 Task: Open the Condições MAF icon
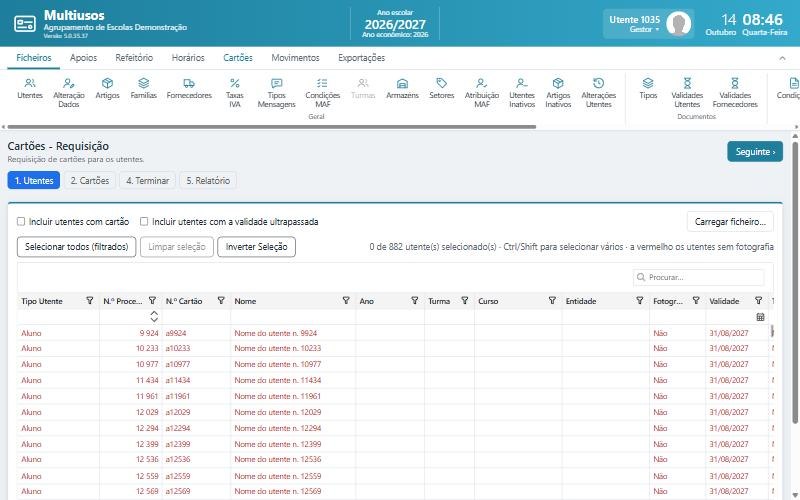coord(322,92)
